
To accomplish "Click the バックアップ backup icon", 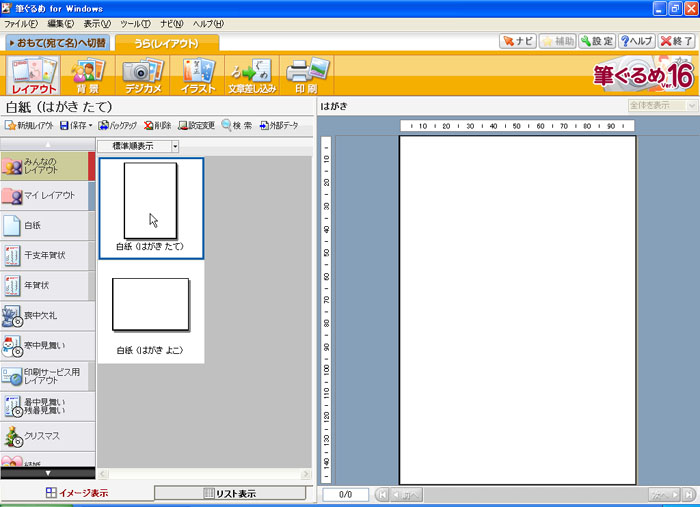I will pos(117,126).
